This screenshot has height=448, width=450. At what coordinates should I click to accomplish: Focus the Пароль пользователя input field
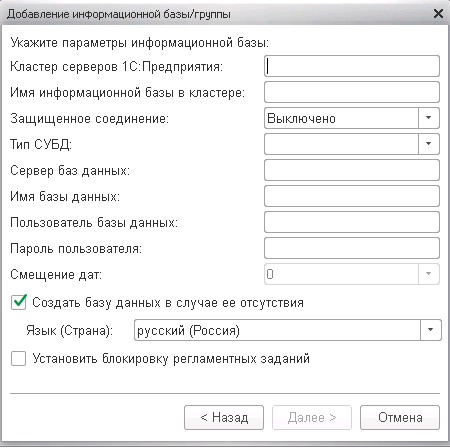pos(352,248)
